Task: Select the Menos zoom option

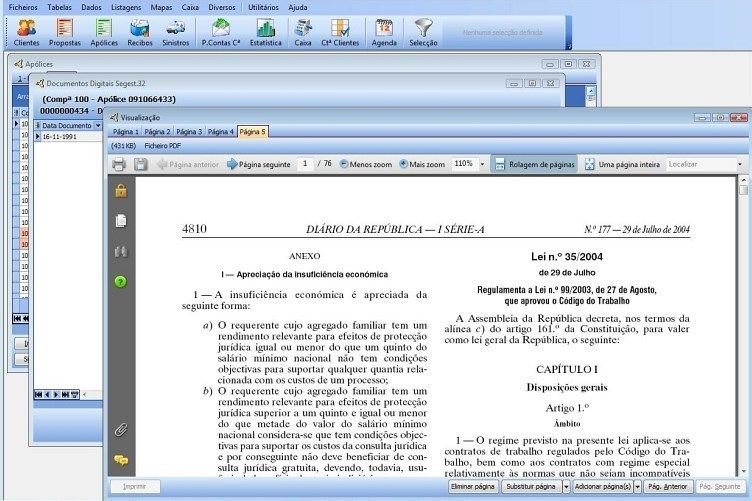Action: [x=366, y=164]
